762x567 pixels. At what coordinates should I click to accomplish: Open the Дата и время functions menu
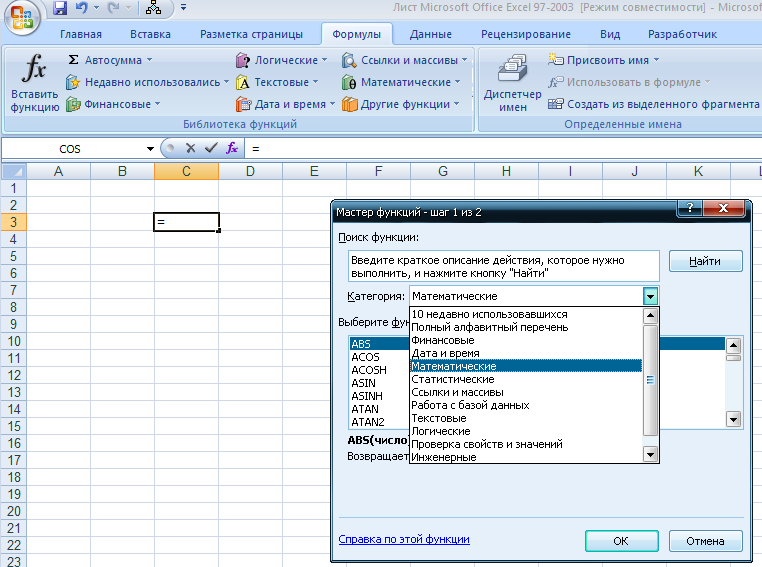[285, 104]
